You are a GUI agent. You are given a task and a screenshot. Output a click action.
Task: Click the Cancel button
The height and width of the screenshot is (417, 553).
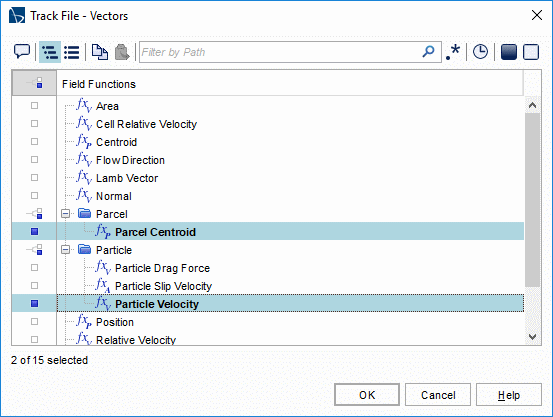(438, 395)
